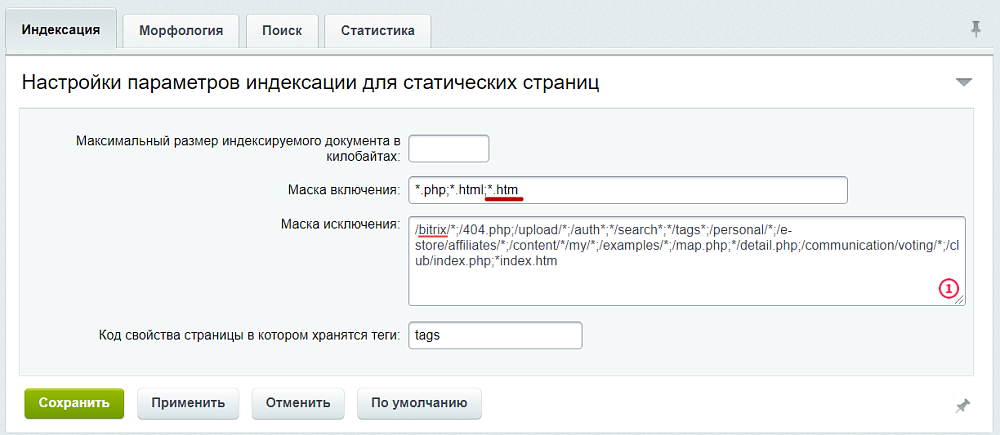Screen dimensions: 1000x435
Task: Click the Применить button
Action: [188, 403]
